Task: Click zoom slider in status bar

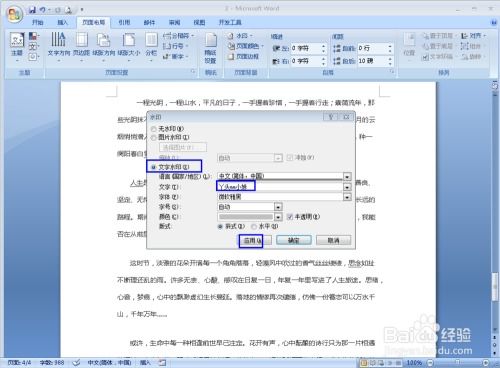Action: pyautogui.click(x=458, y=363)
